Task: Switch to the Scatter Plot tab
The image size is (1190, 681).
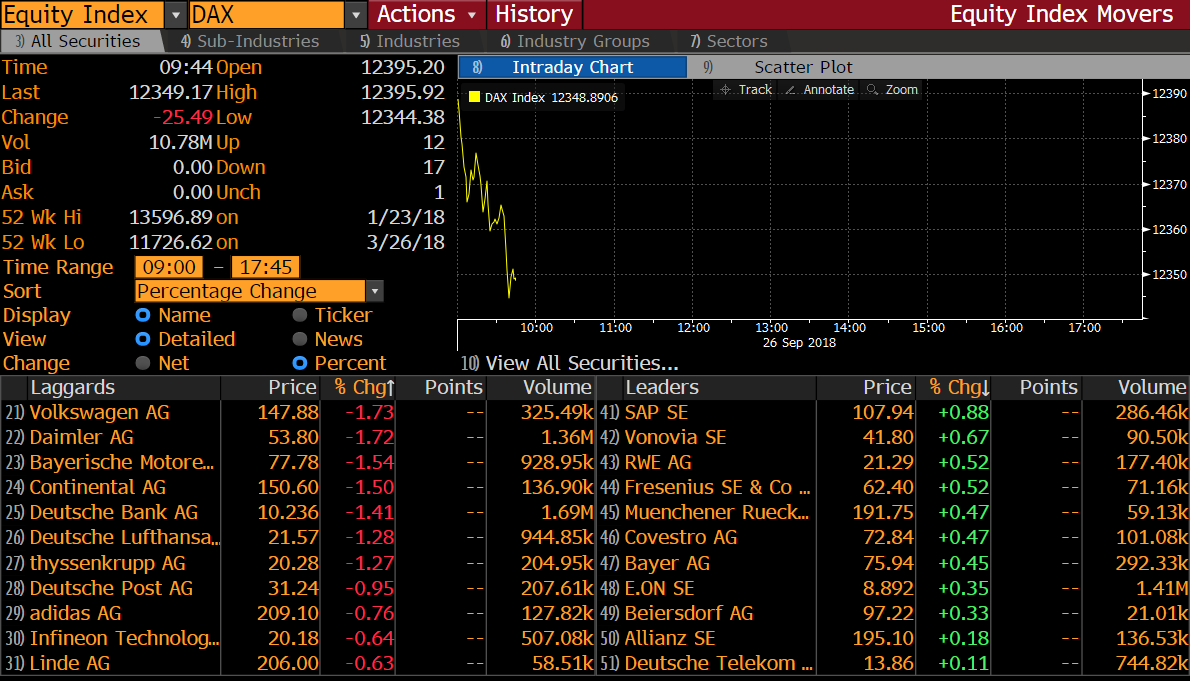Action: pyautogui.click(x=803, y=68)
